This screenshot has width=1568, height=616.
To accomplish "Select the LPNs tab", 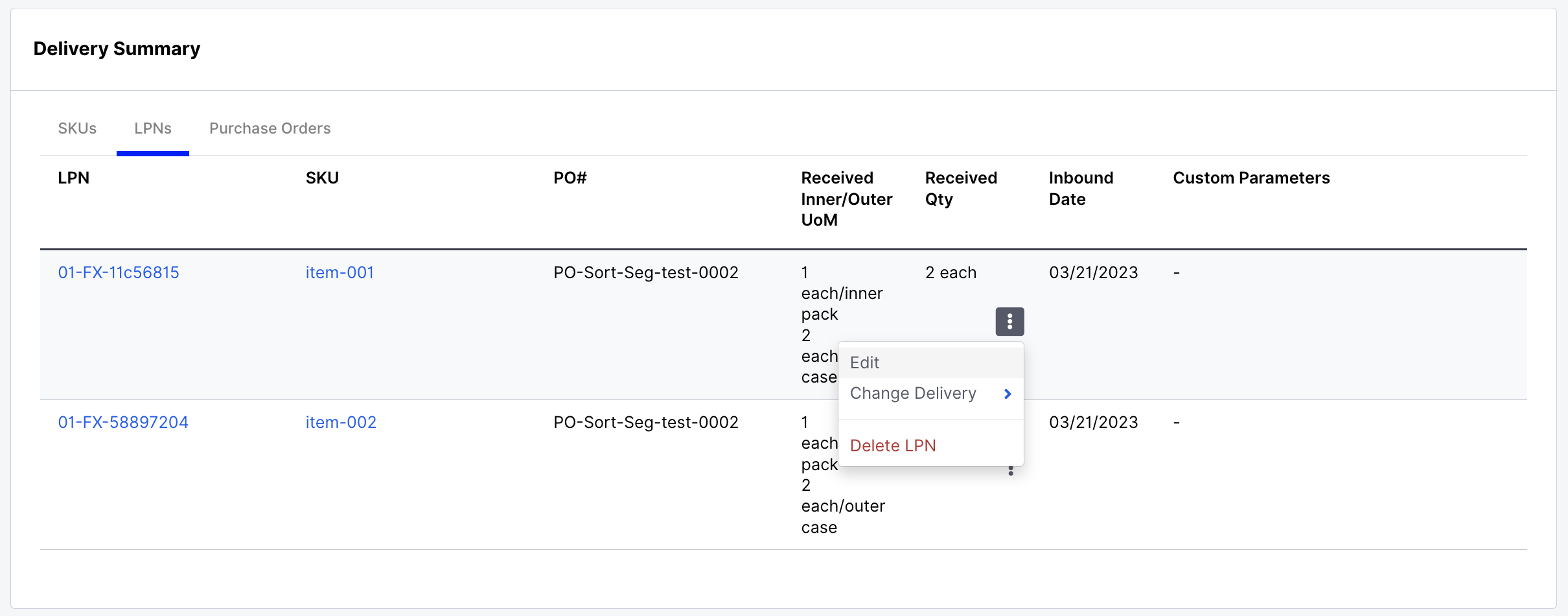I will [x=153, y=128].
